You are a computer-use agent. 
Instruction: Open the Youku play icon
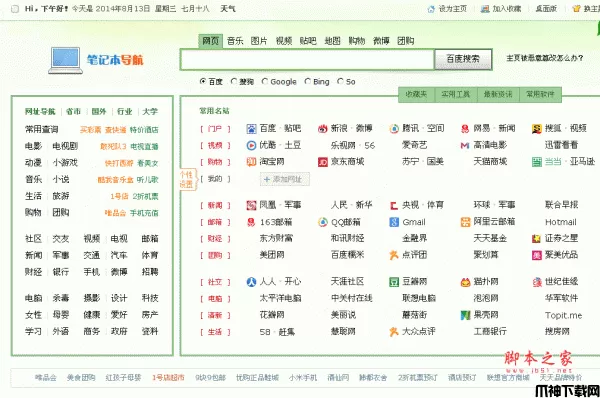[251, 145]
